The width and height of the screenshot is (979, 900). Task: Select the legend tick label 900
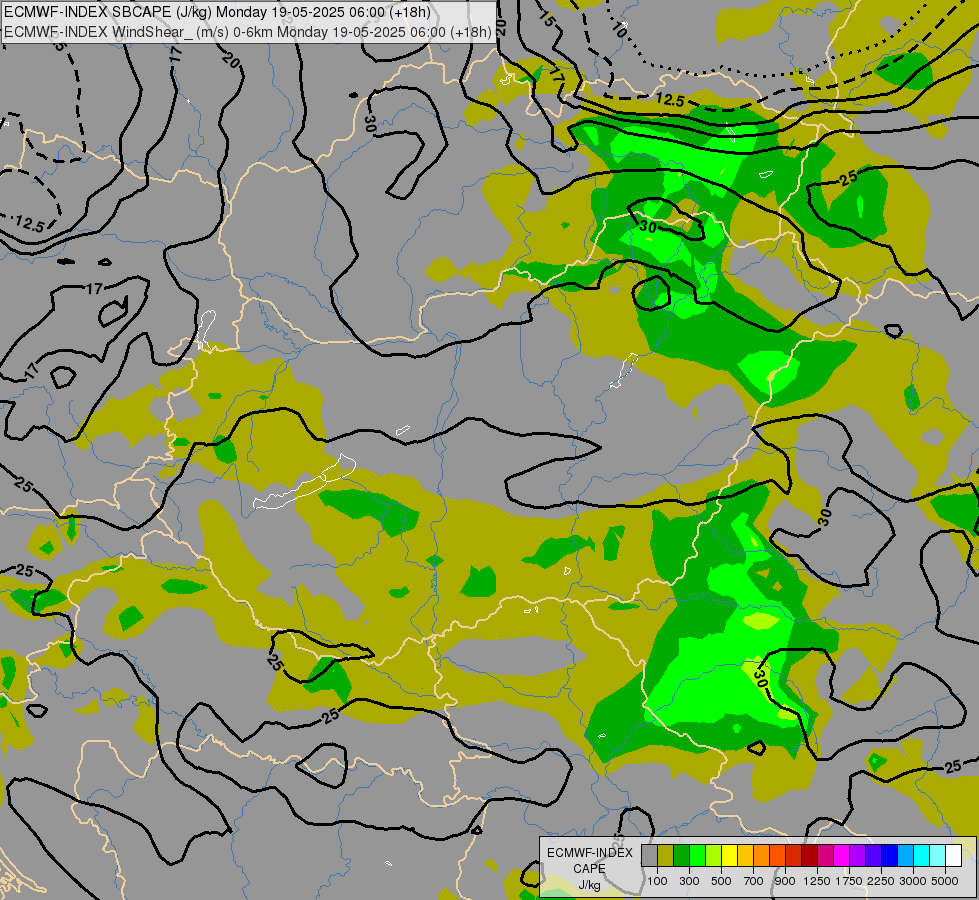(x=785, y=881)
